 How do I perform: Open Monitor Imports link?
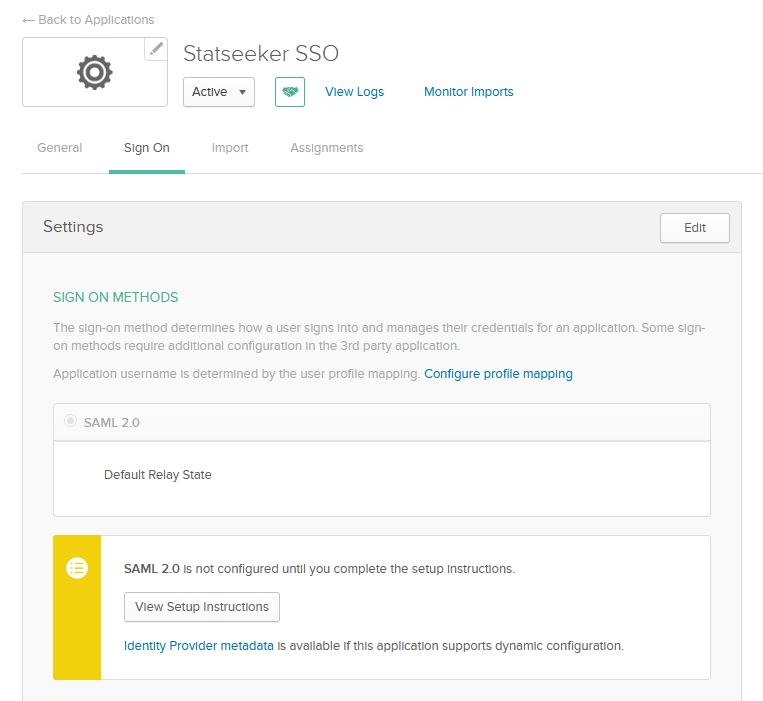(x=469, y=92)
